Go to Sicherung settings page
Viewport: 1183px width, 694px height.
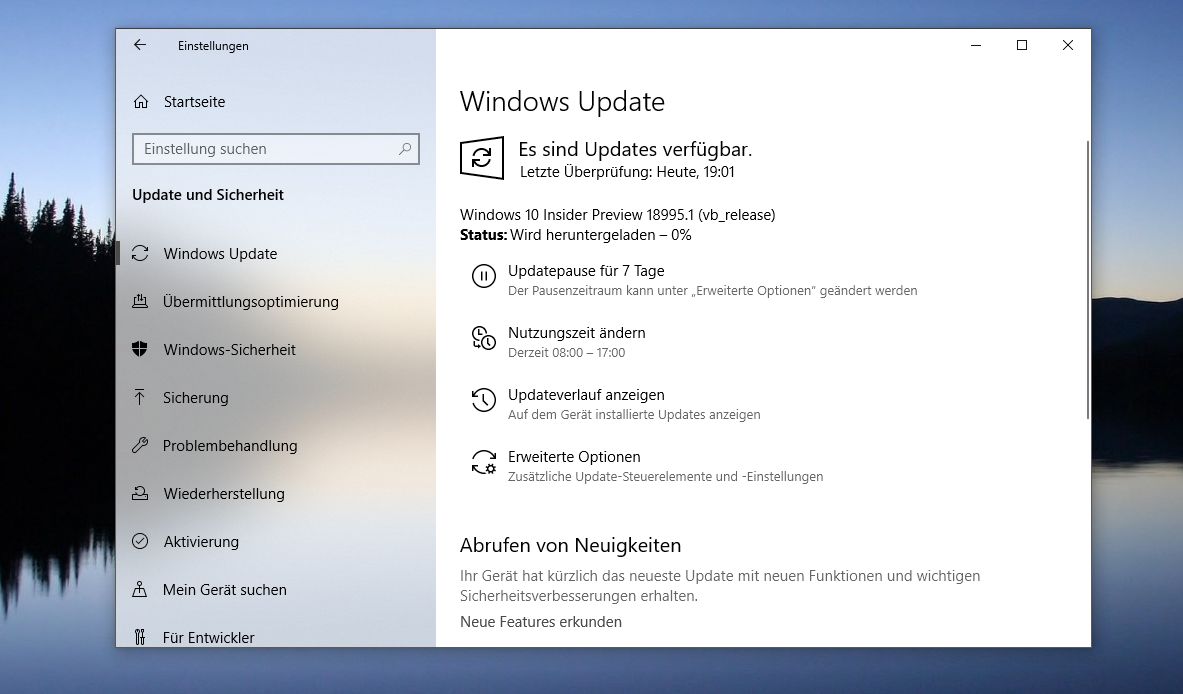[195, 398]
